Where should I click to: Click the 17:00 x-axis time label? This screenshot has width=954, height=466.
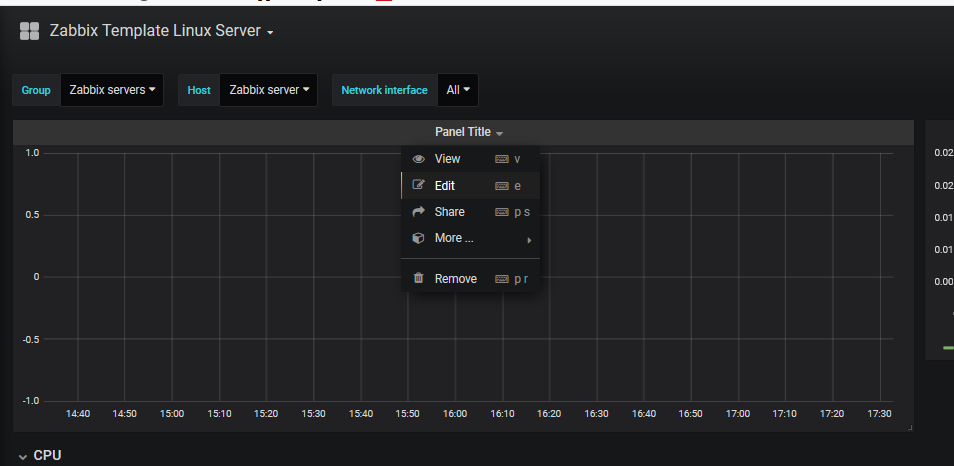737,414
